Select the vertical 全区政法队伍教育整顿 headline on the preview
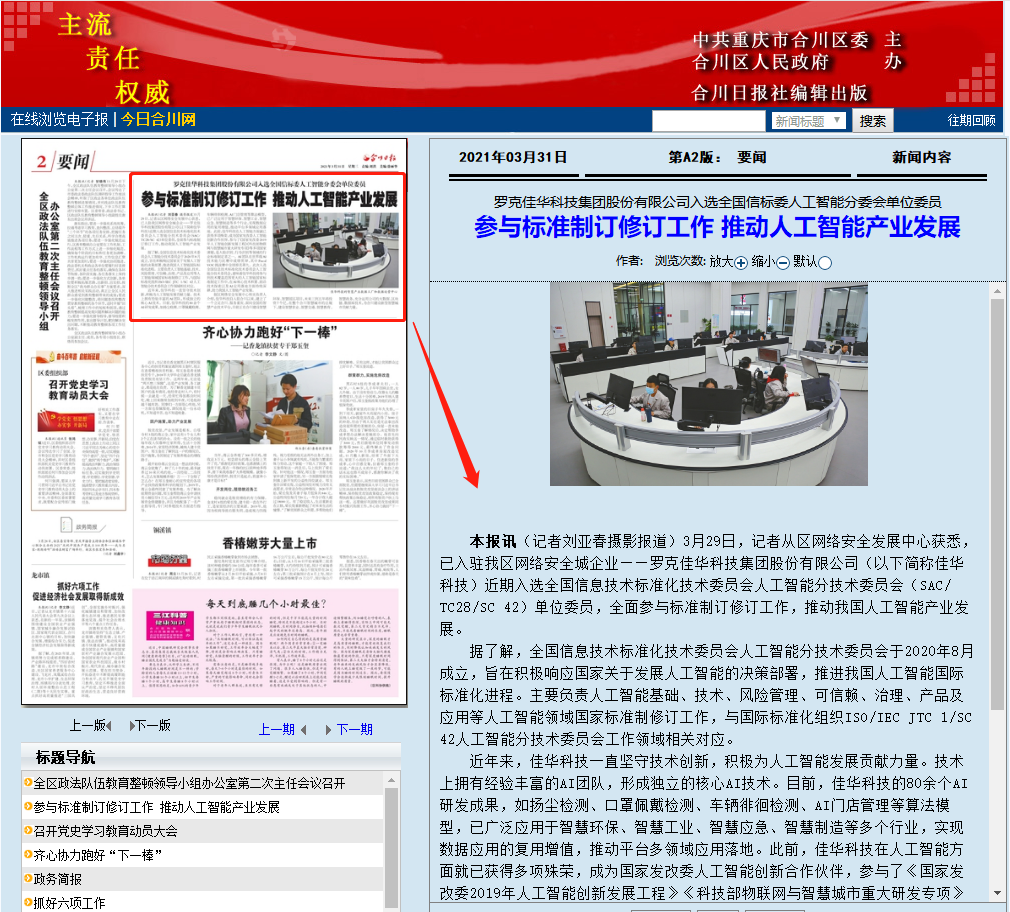Image resolution: width=1010 pixels, height=912 pixels. tap(49, 261)
